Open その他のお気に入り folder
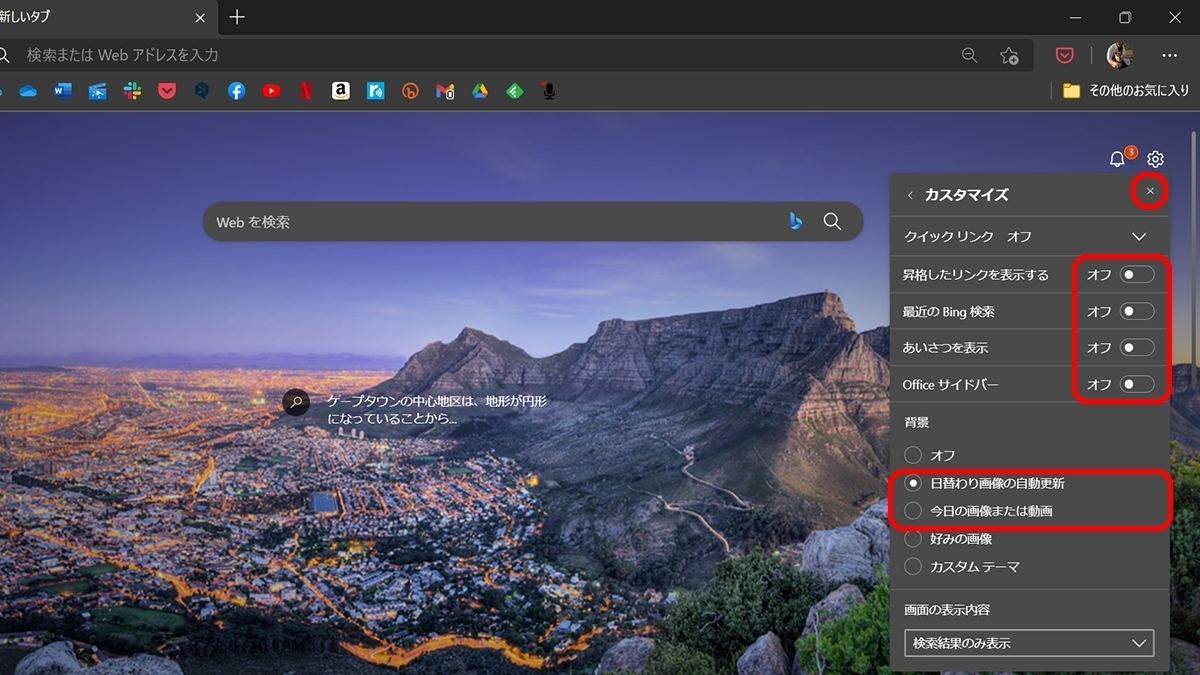Viewport: 1200px width, 675px height. pos(1126,91)
